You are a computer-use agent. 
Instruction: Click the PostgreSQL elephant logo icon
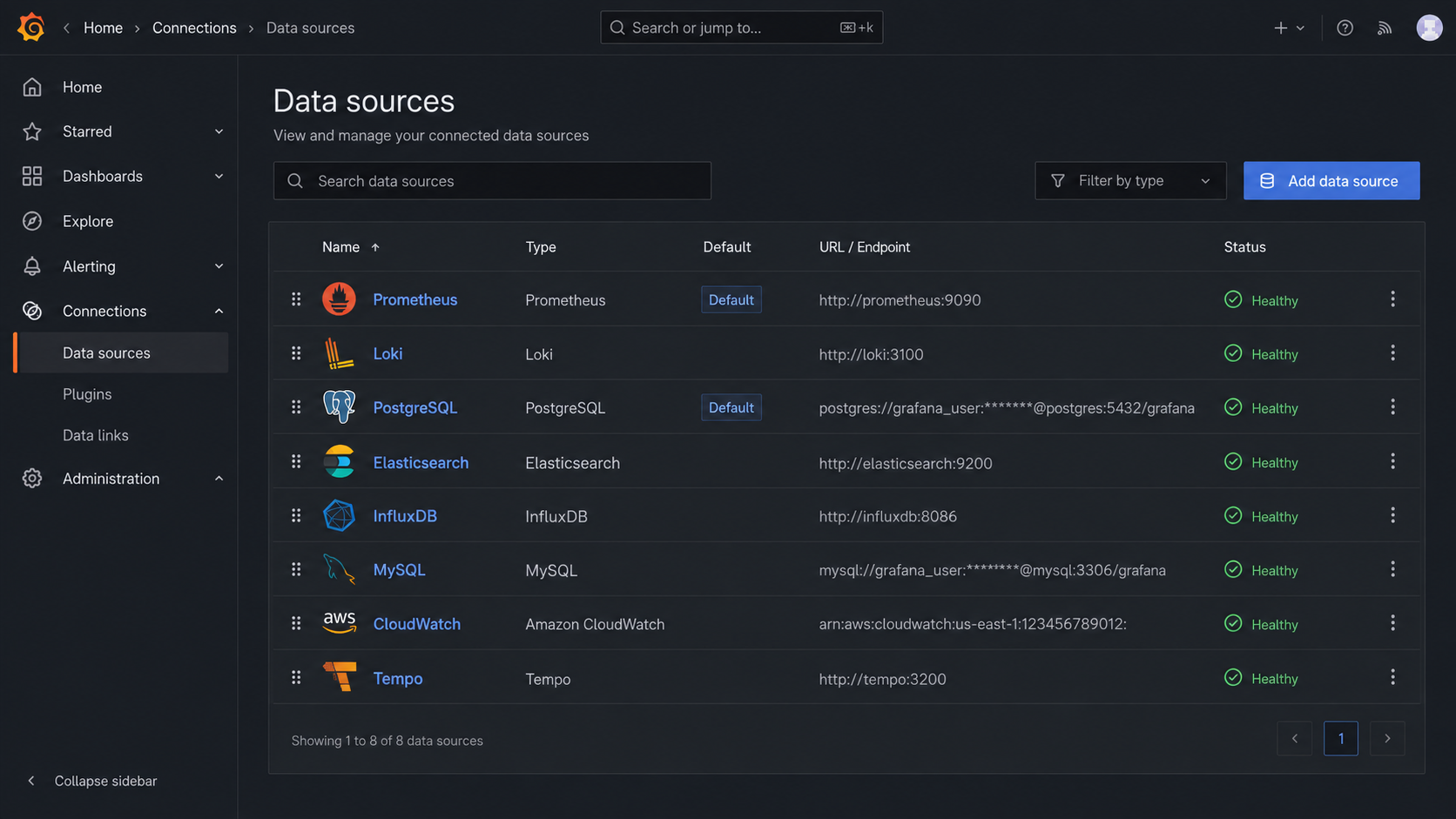coord(339,407)
